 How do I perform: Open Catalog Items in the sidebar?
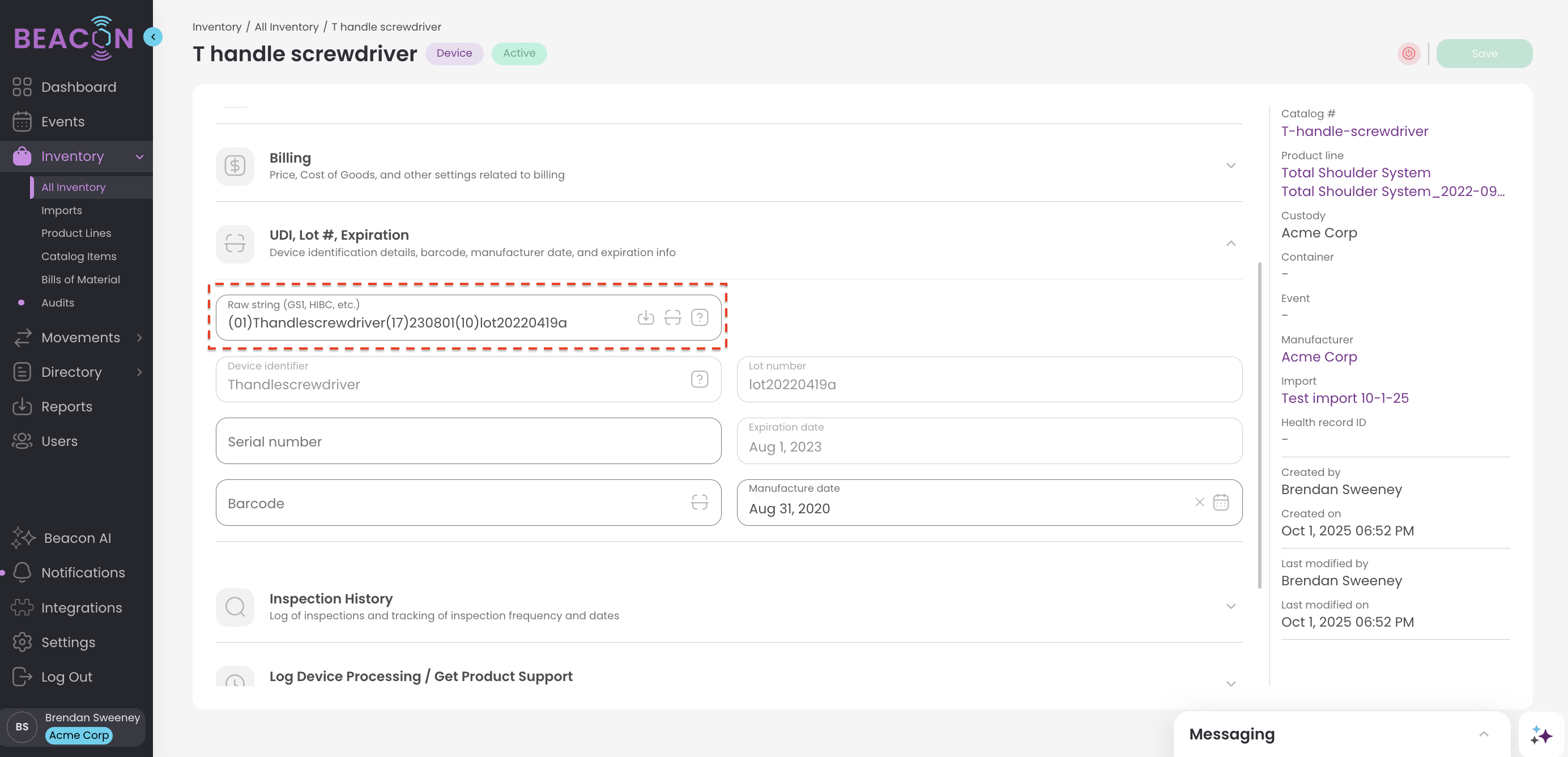(79, 256)
